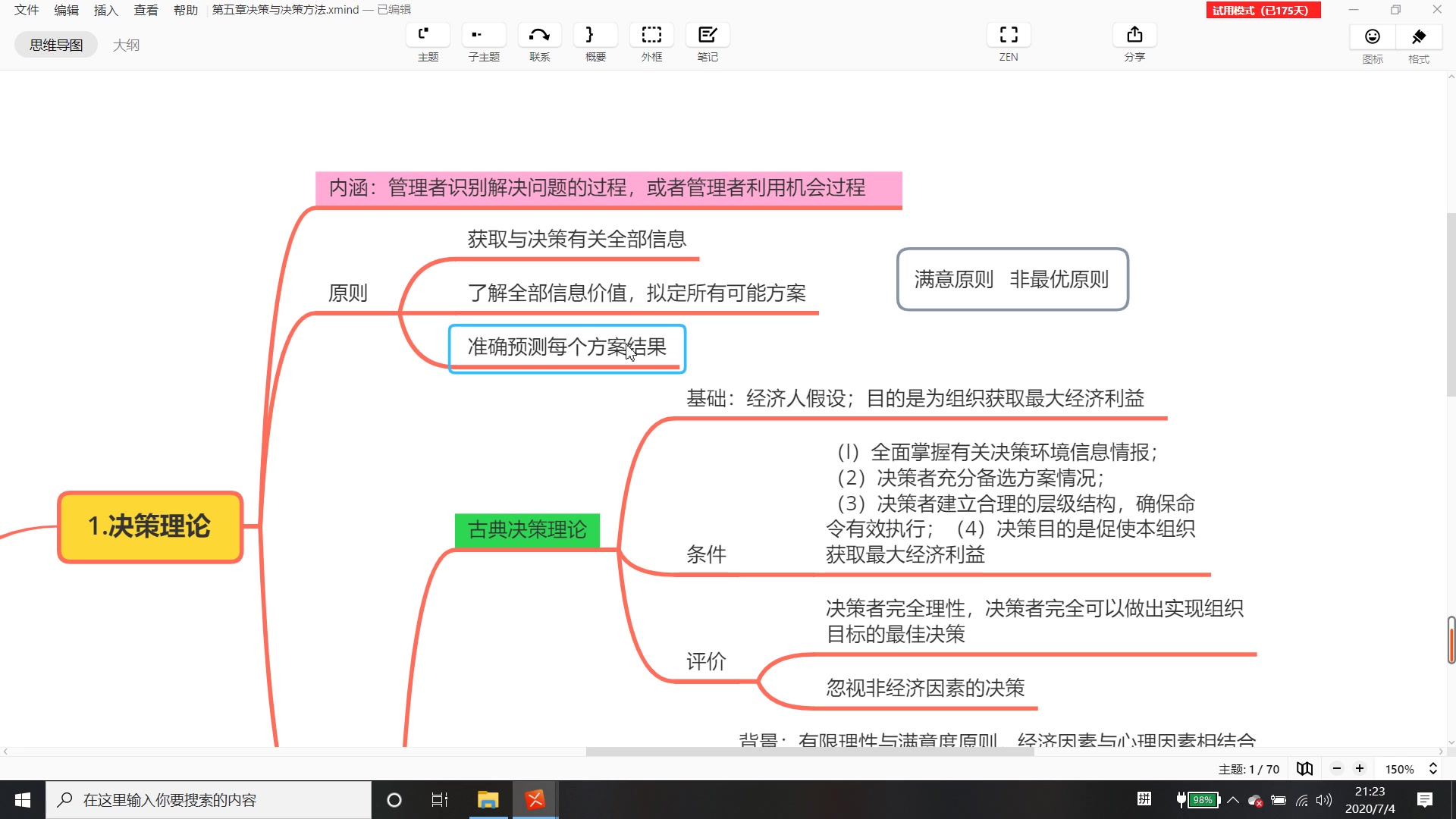The image size is (1456, 819).
Task: Select the 原则 topic
Action: (348, 293)
